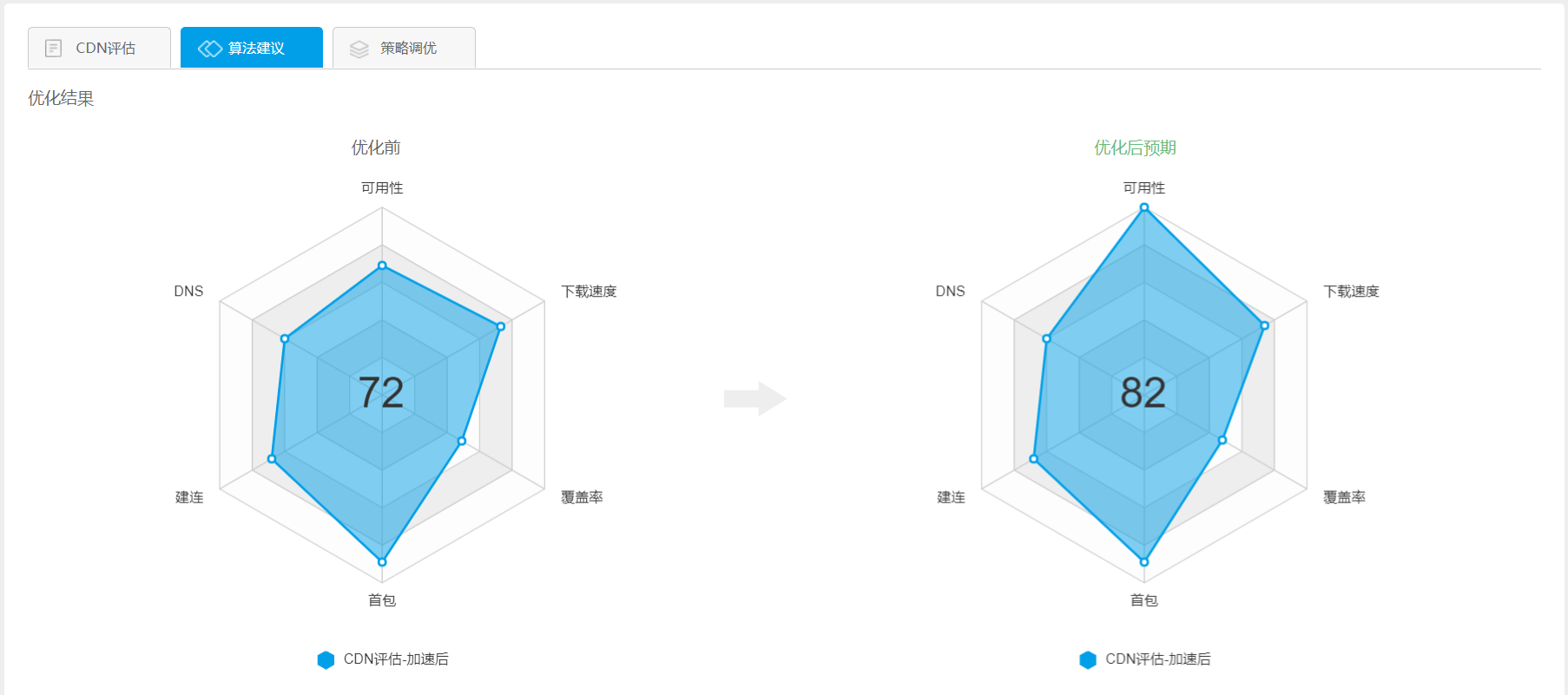This screenshot has width=1568, height=695.
Task: Click the 优化后预期 green title
Action: pyautogui.click(x=1135, y=148)
